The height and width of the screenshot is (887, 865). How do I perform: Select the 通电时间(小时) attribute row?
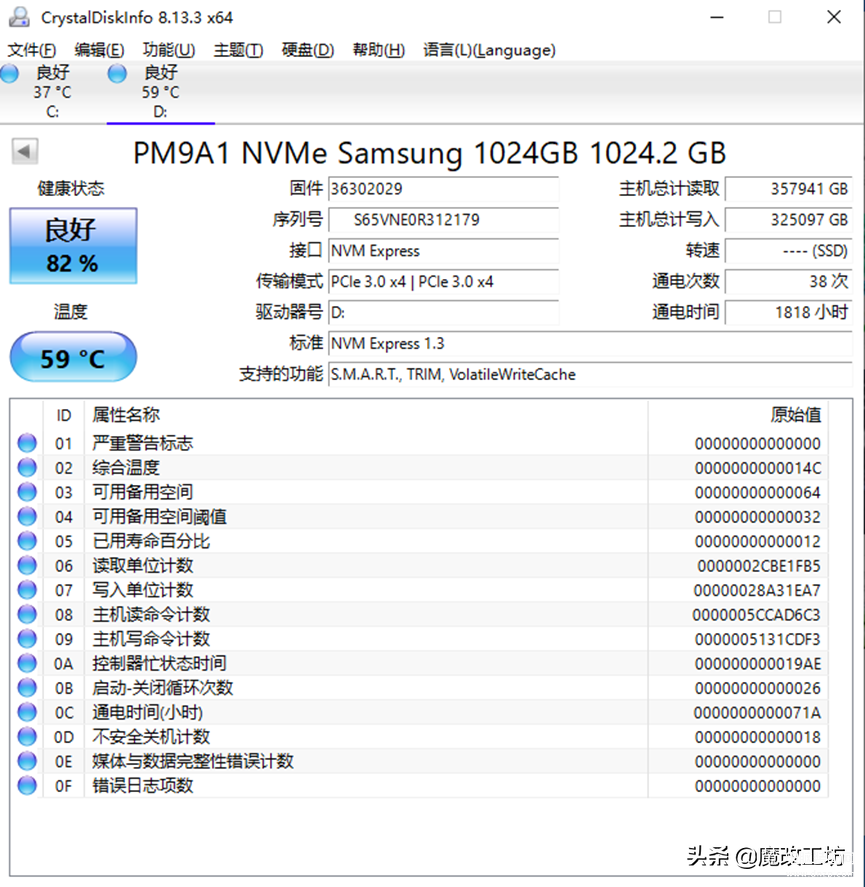click(x=419, y=712)
